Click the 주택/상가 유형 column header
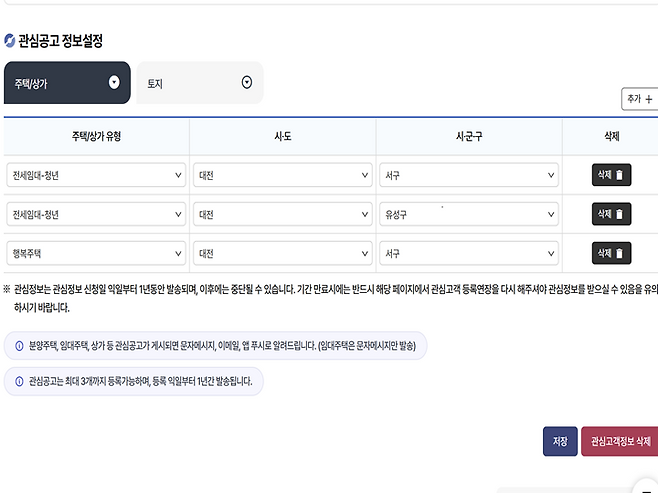The image size is (658, 493). click(x=96, y=136)
